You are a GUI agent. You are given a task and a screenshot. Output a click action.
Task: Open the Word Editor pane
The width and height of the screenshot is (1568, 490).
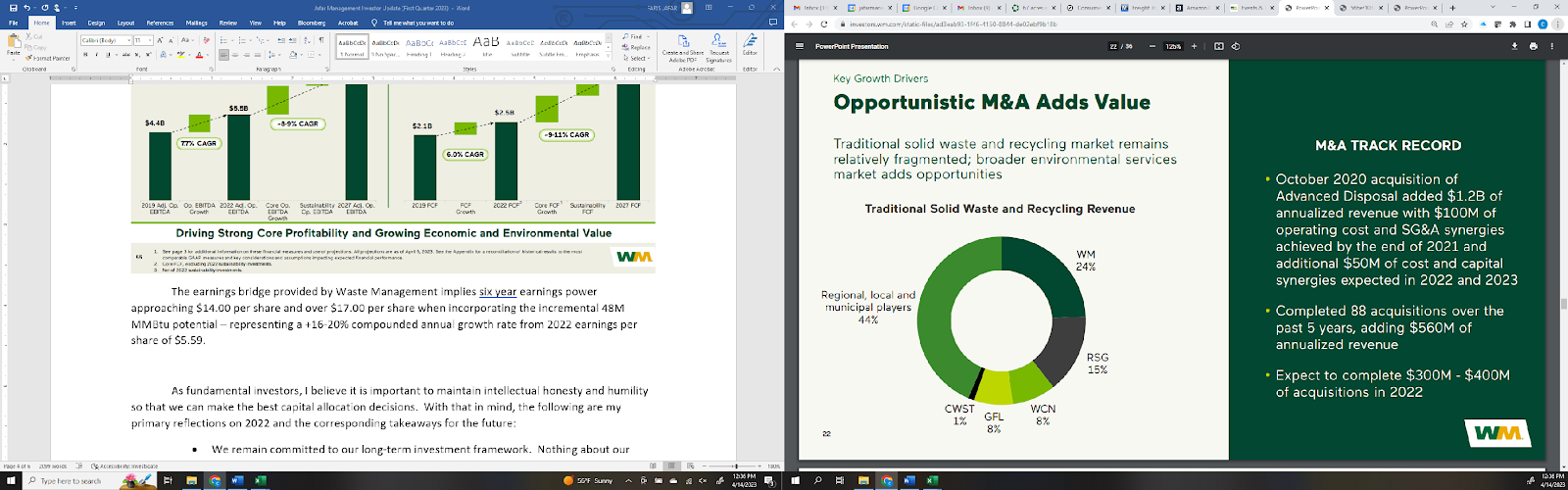750,45
